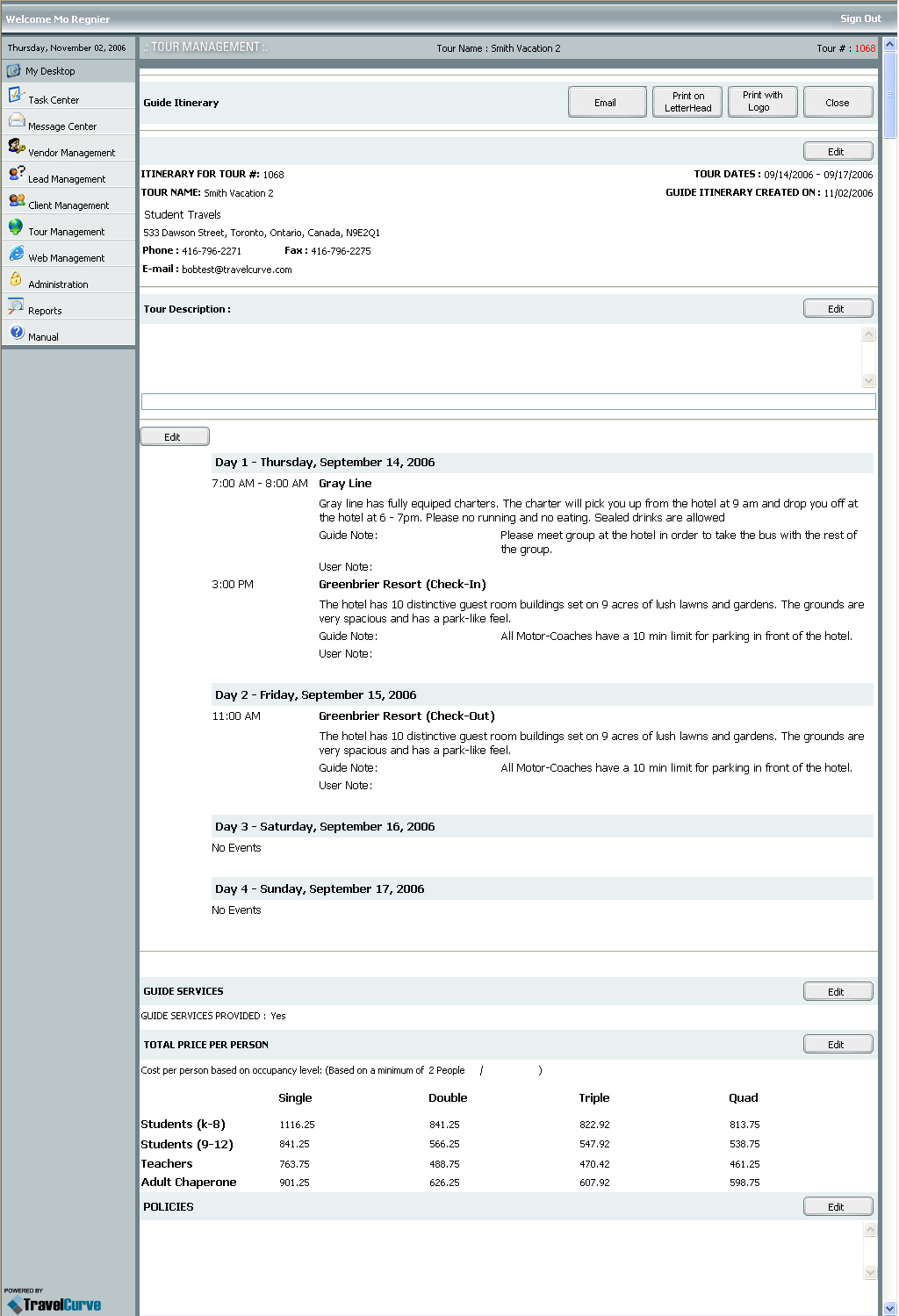The height and width of the screenshot is (1316, 899).
Task: Open Message Center menu item
Action: click(62, 126)
